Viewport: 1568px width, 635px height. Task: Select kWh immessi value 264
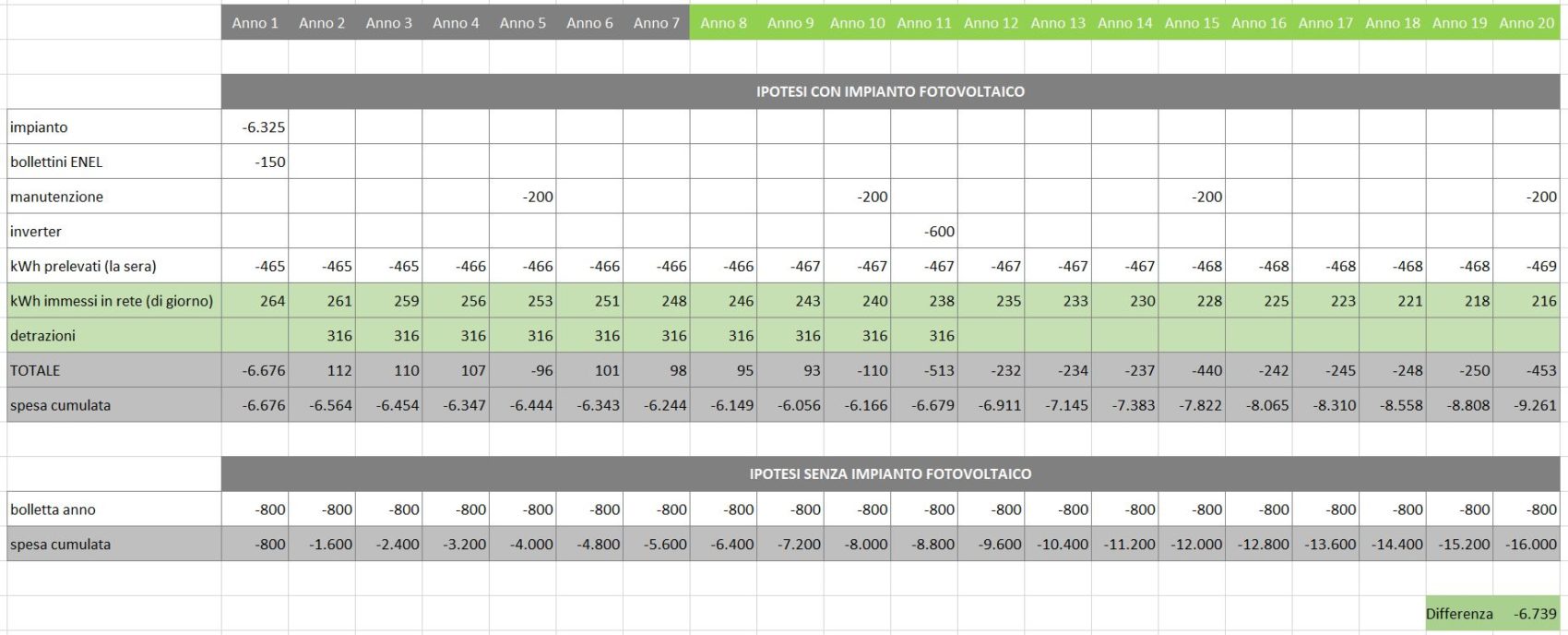pyautogui.click(x=255, y=301)
